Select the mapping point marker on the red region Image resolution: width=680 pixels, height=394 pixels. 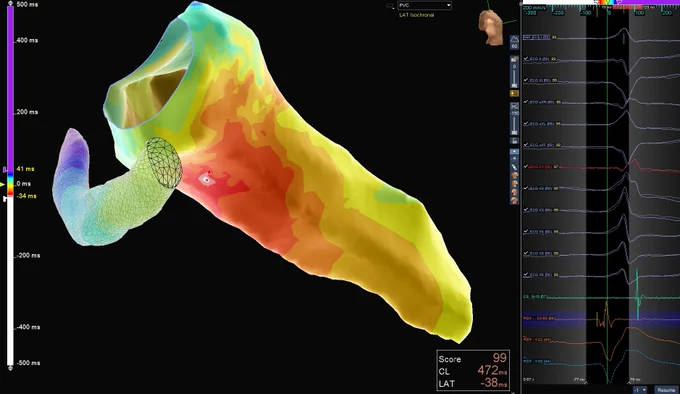coord(207,179)
